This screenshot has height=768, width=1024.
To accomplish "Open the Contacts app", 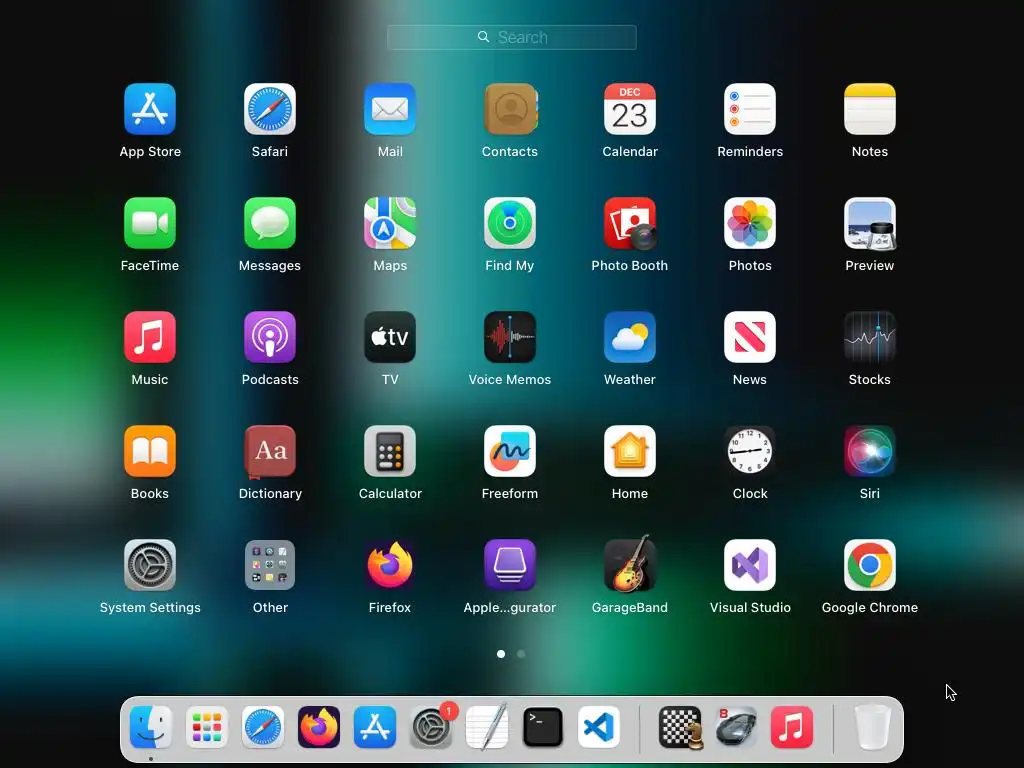I will 510,109.
